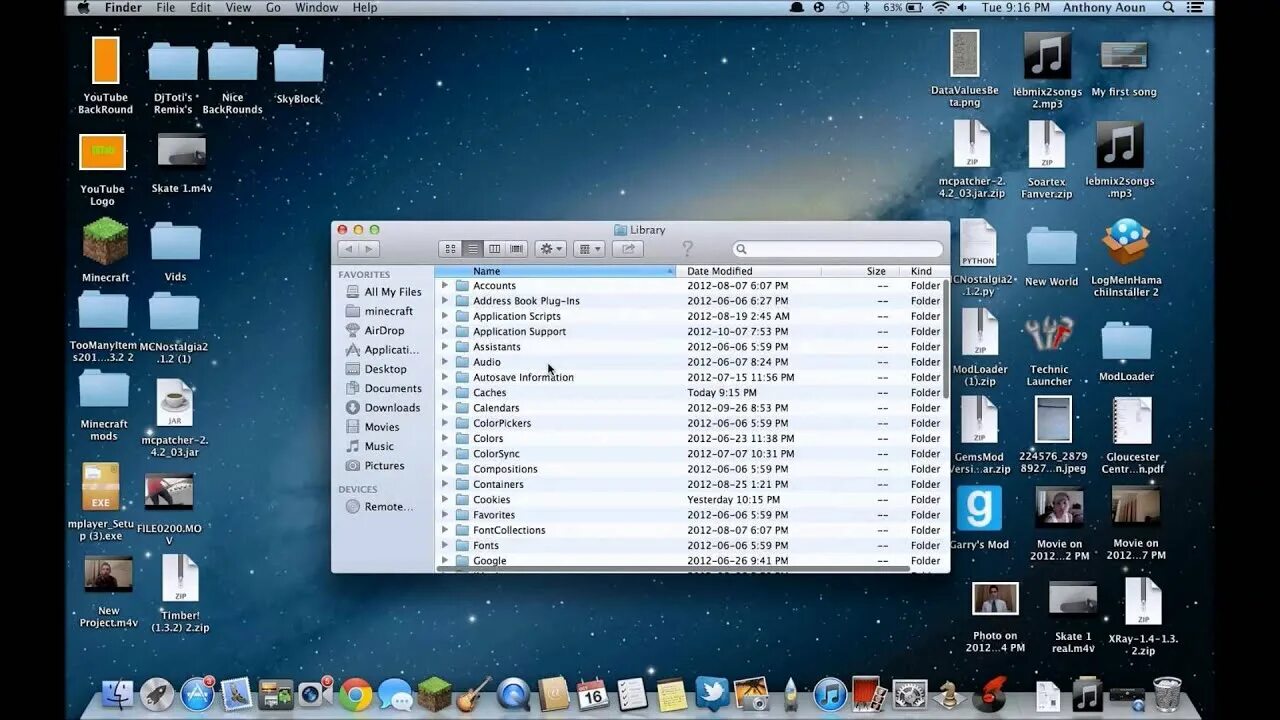This screenshot has width=1280, height=720.
Task: Click the Finder back arrow button
Action: click(348, 249)
